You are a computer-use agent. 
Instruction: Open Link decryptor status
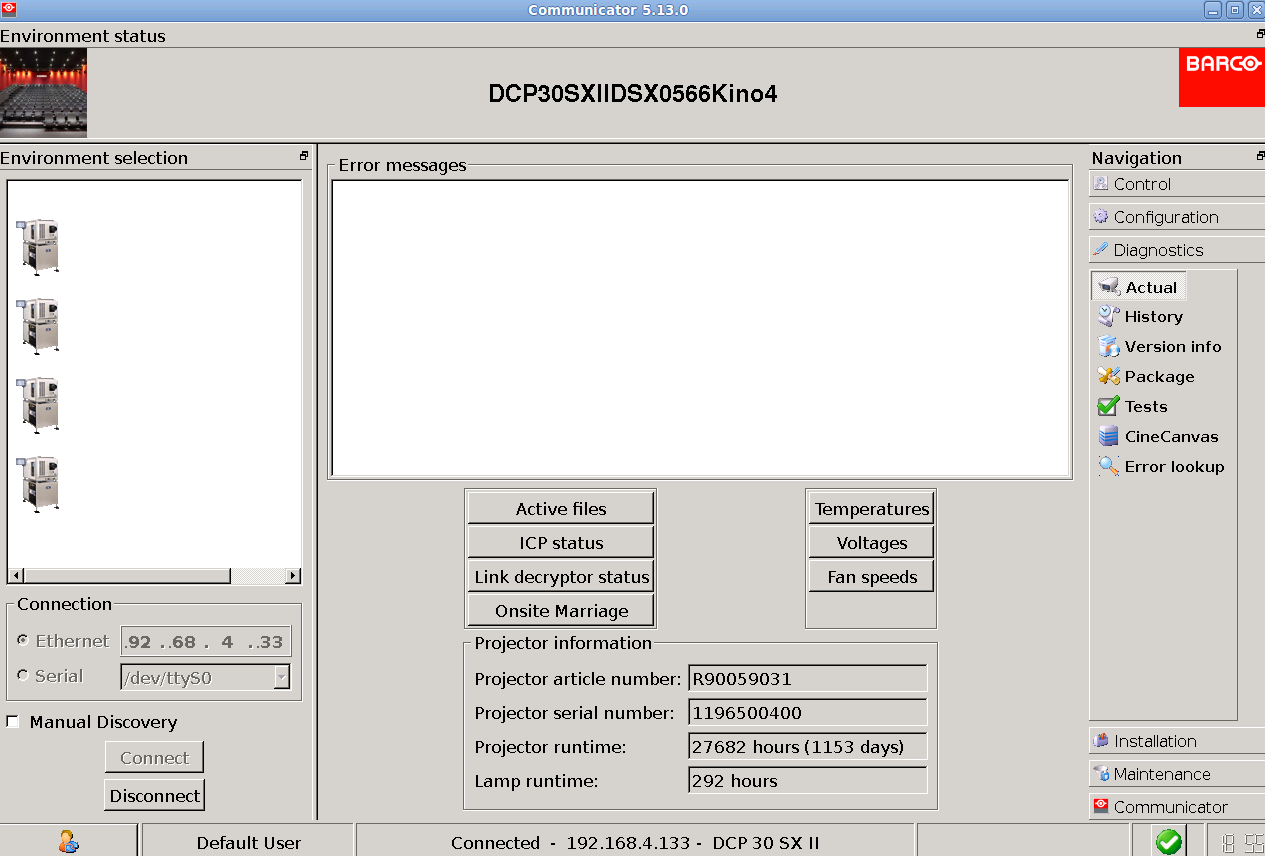[561, 577]
